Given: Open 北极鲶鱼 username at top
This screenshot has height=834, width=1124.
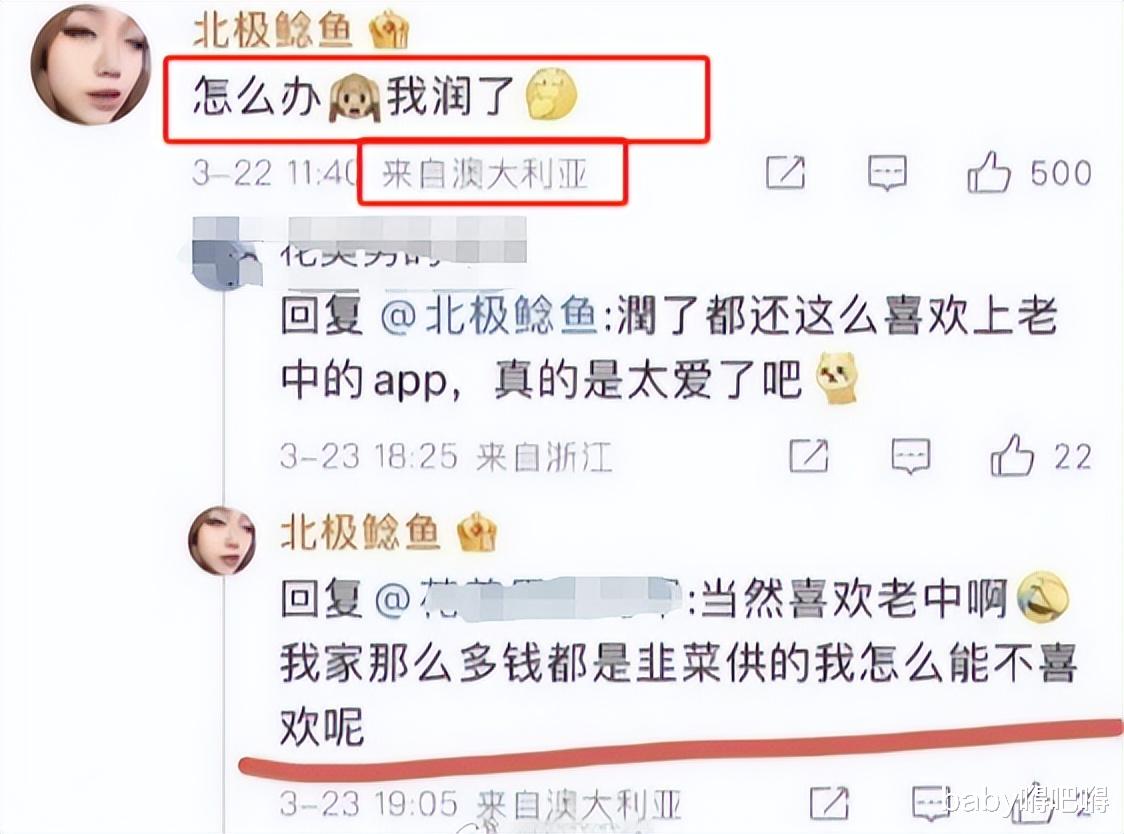Looking at the screenshot, I should click(273, 29).
